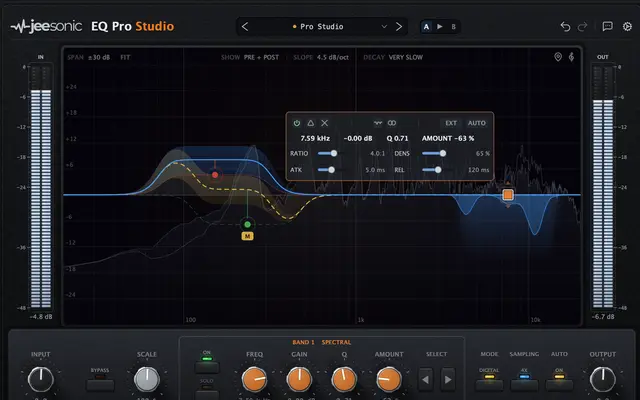This screenshot has width=640, height=400.
Task: Change the SPAN ±30 dB setting
Action: 89,57
